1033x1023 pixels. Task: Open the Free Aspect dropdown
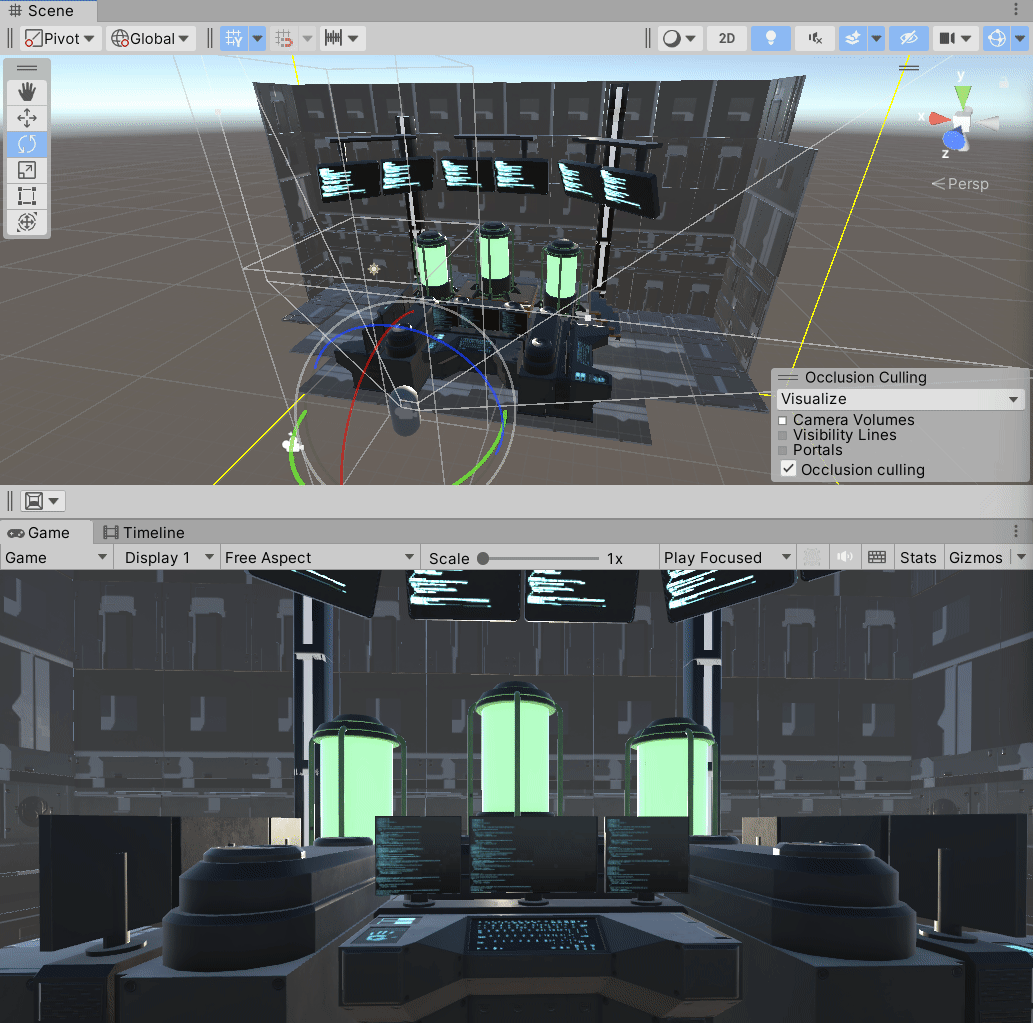point(318,557)
